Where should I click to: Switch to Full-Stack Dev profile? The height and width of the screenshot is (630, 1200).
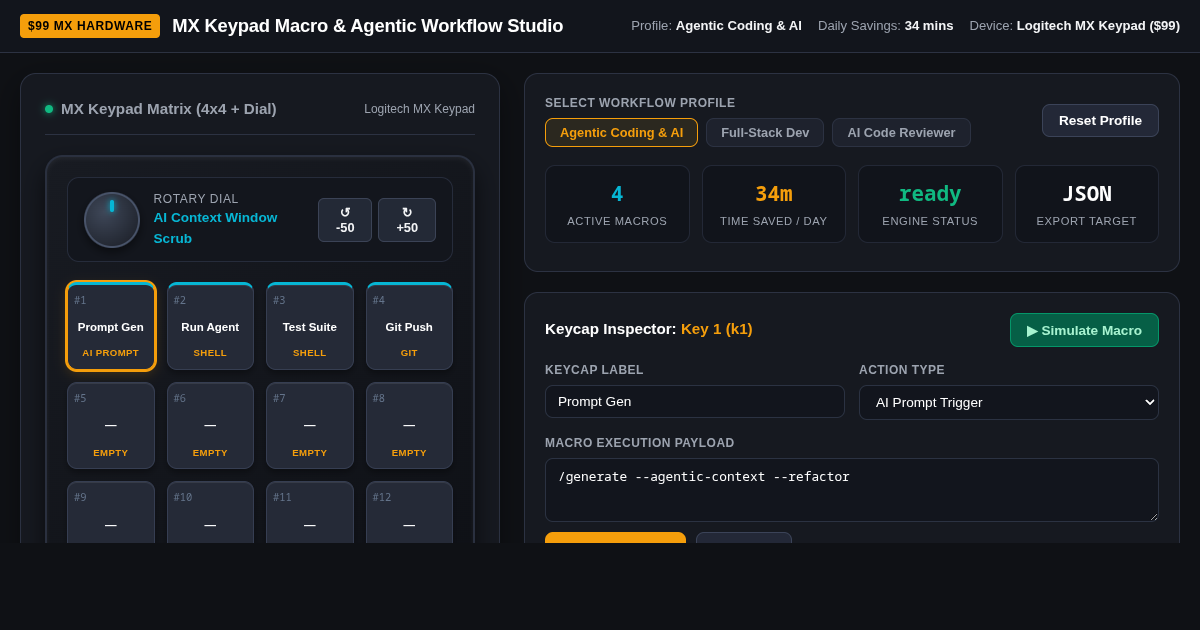tap(765, 132)
